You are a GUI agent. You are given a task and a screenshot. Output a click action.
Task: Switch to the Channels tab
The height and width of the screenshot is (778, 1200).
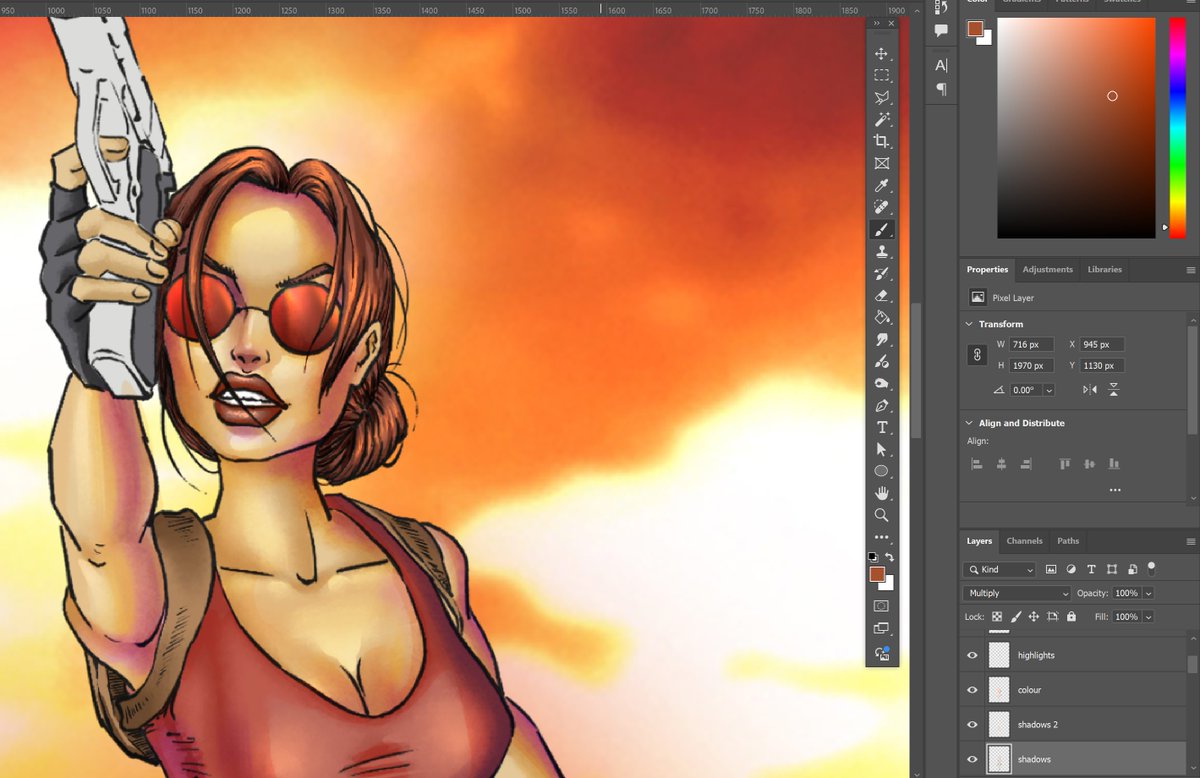[1024, 541]
